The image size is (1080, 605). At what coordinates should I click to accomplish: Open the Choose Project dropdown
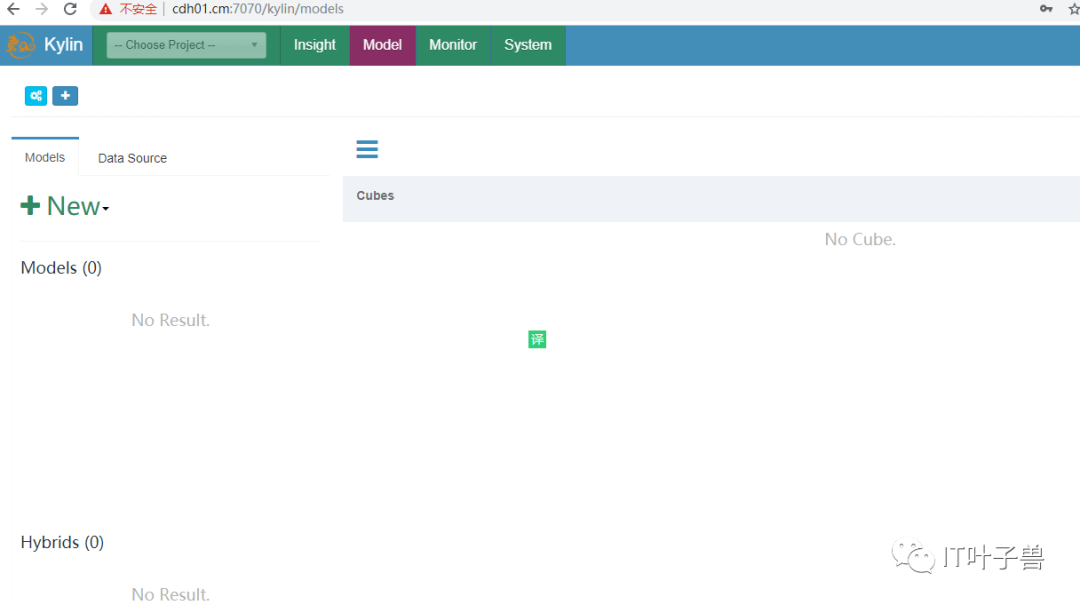point(186,45)
